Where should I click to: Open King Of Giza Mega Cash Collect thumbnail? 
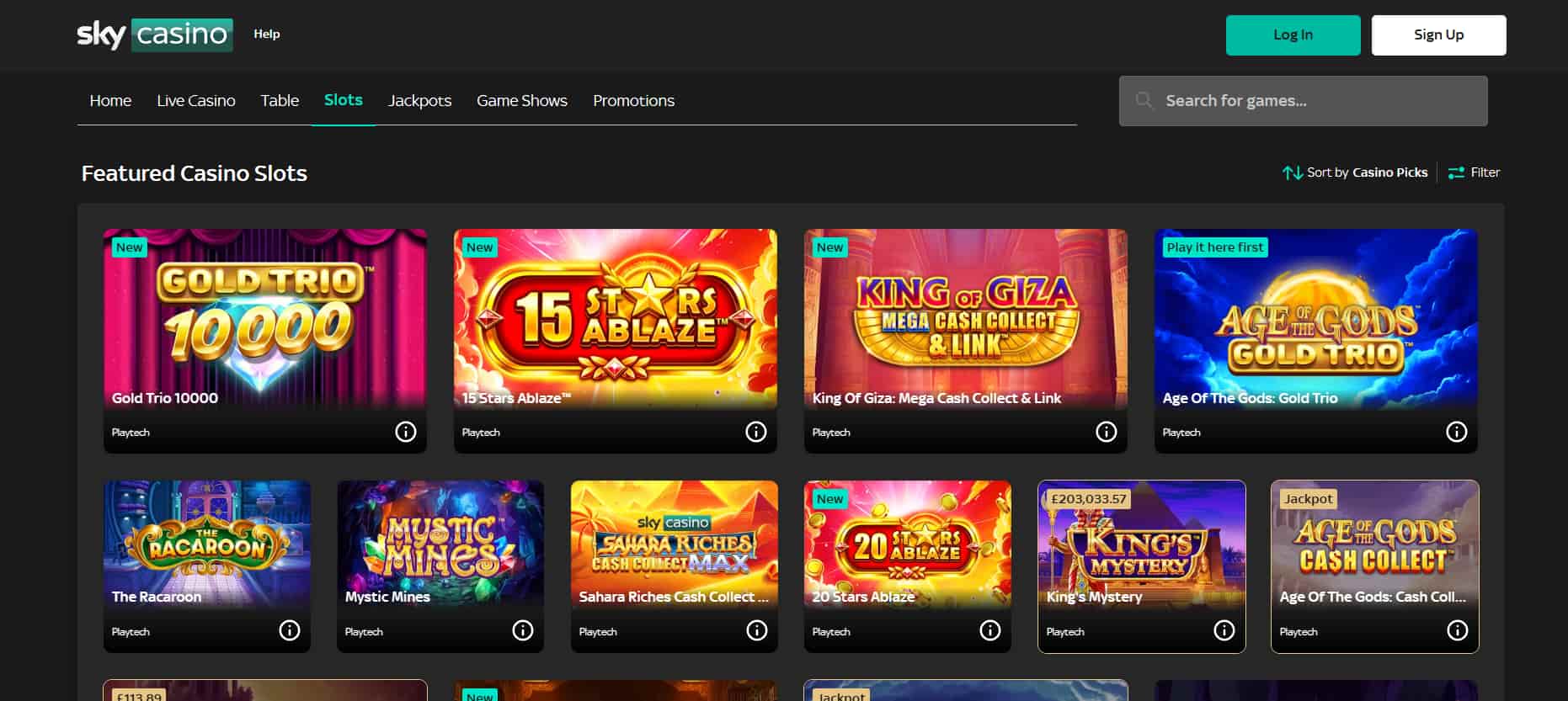(966, 319)
